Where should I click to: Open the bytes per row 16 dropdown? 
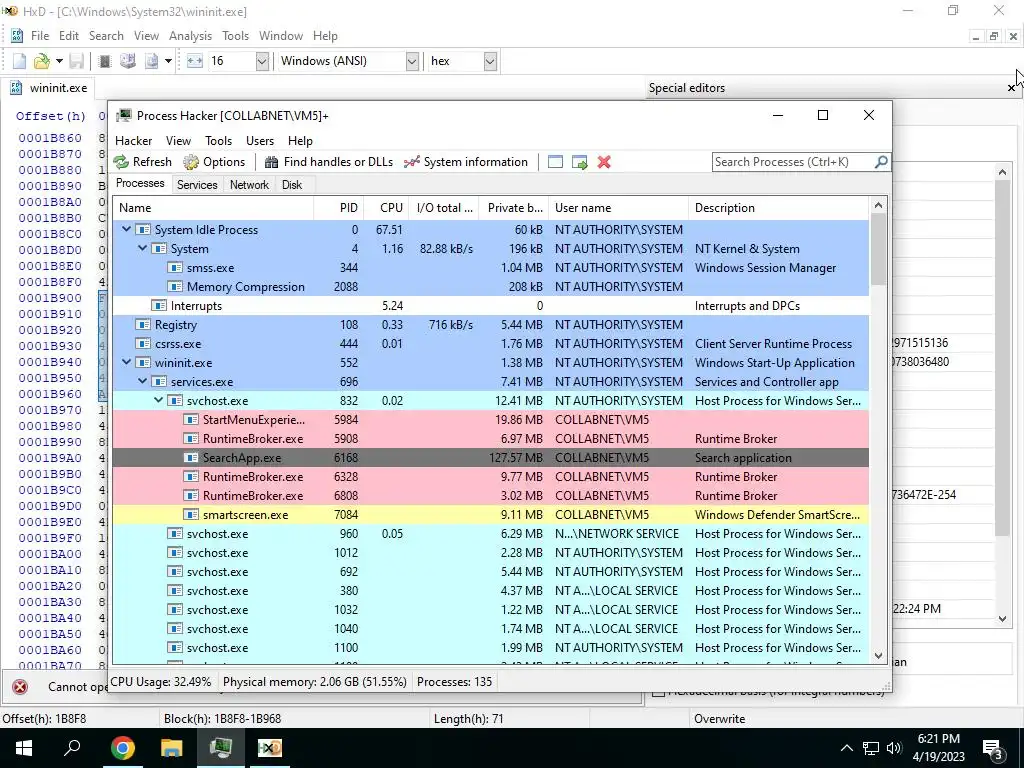(x=262, y=61)
